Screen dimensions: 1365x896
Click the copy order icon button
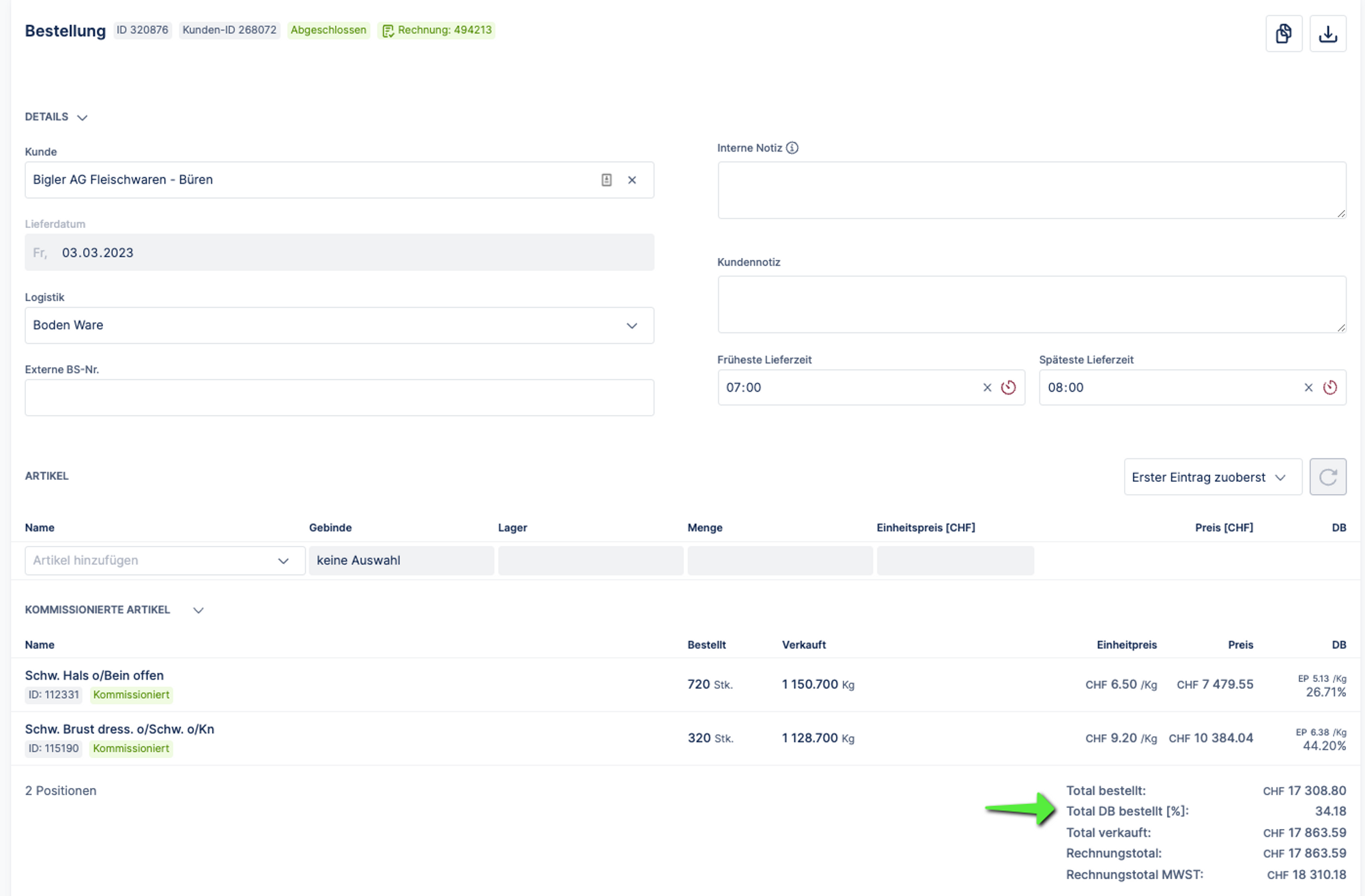[x=1283, y=33]
